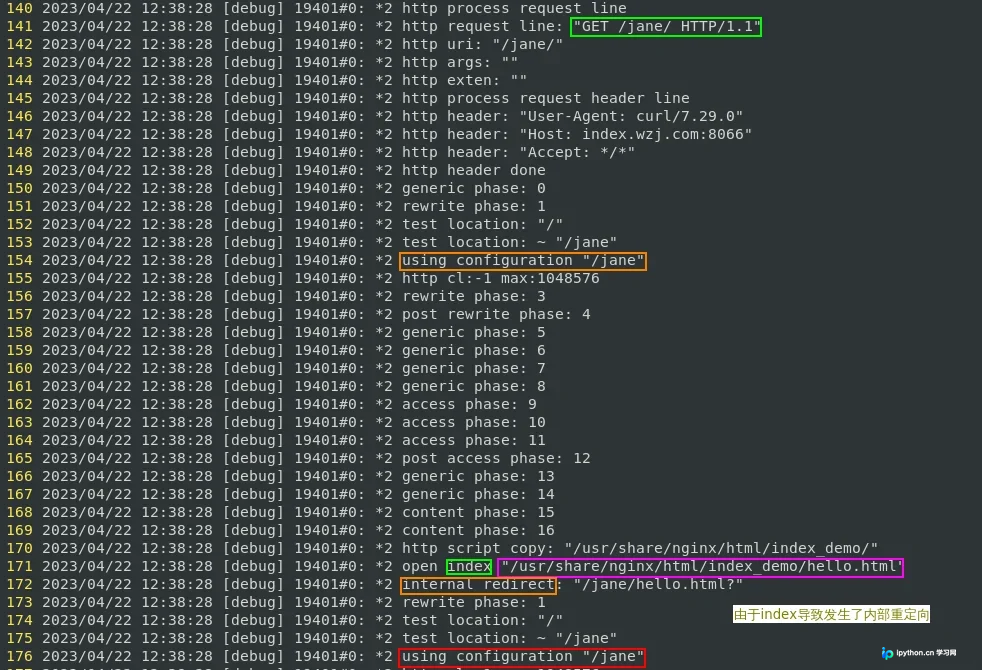Screen dimensions: 982x670
Task: Click 'test location: "/"' on line 152
Action: pos(482,224)
